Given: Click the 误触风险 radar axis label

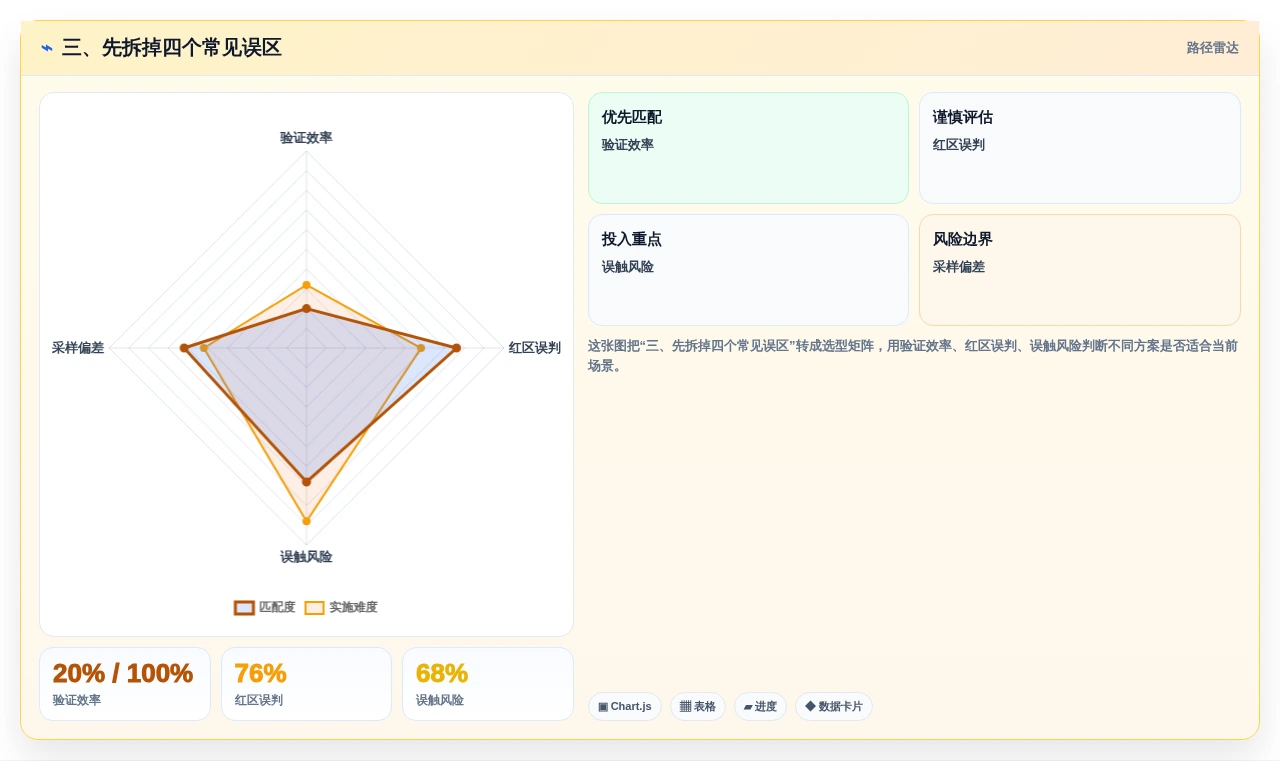Looking at the screenshot, I should pyautogui.click(x=306, y=557).
